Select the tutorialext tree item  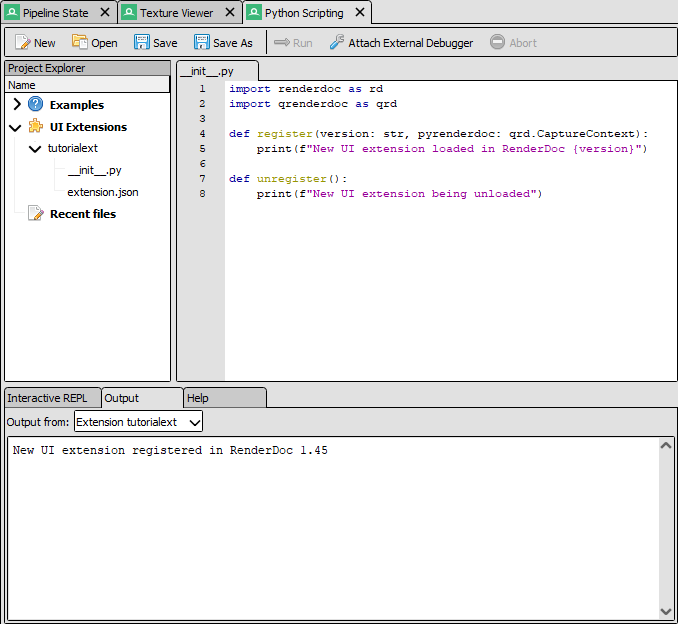click(73, 148)
